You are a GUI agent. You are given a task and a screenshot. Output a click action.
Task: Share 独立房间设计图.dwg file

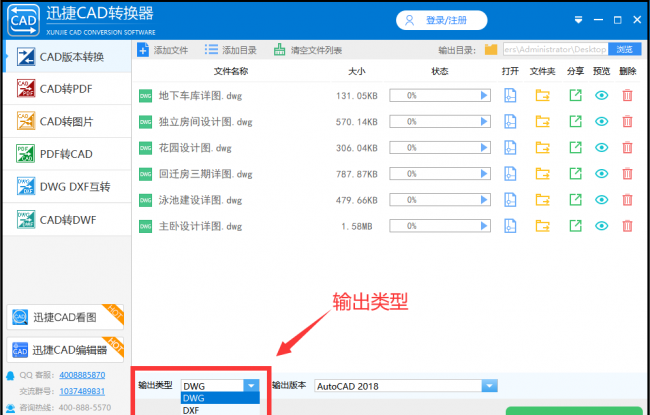575,121
